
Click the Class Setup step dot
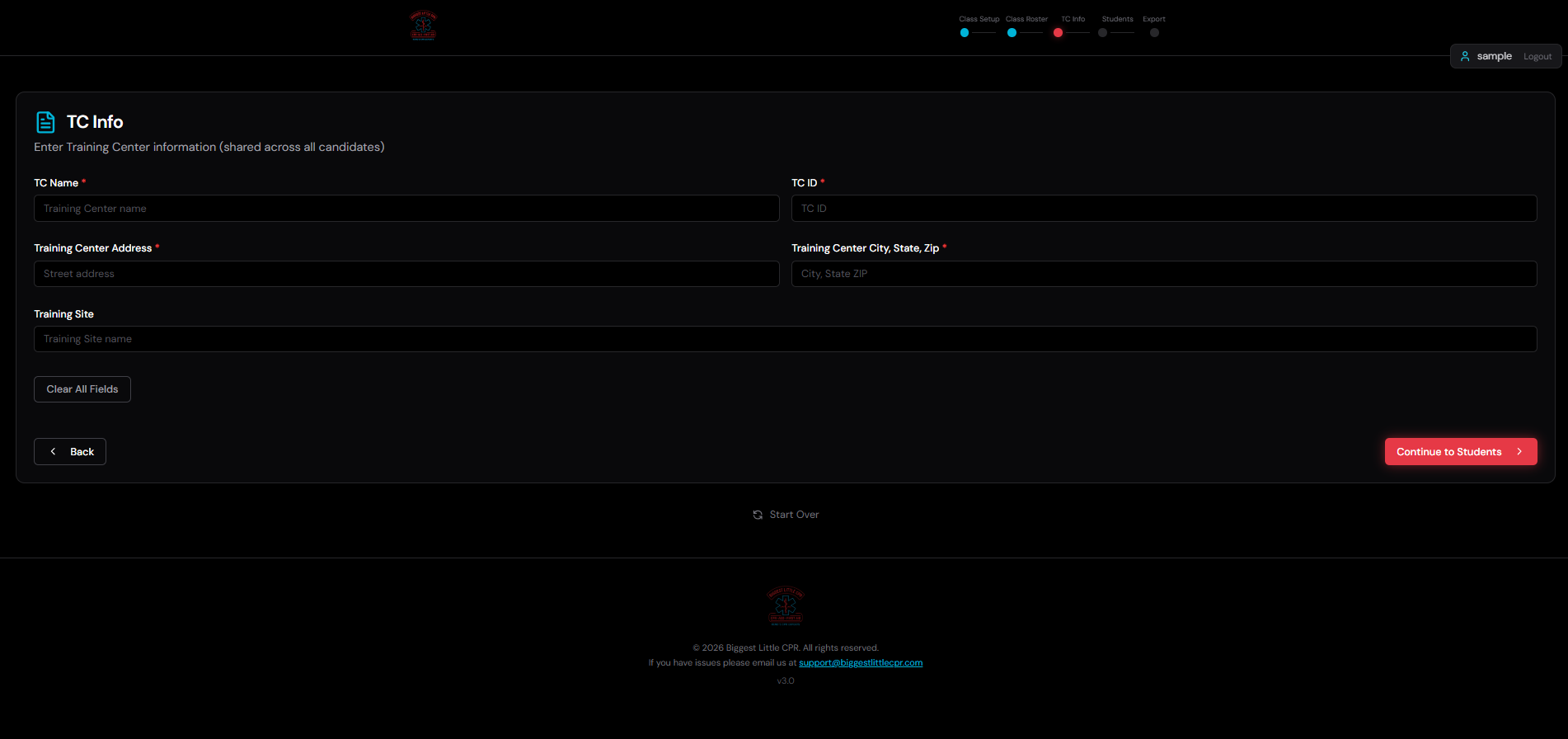965,33
